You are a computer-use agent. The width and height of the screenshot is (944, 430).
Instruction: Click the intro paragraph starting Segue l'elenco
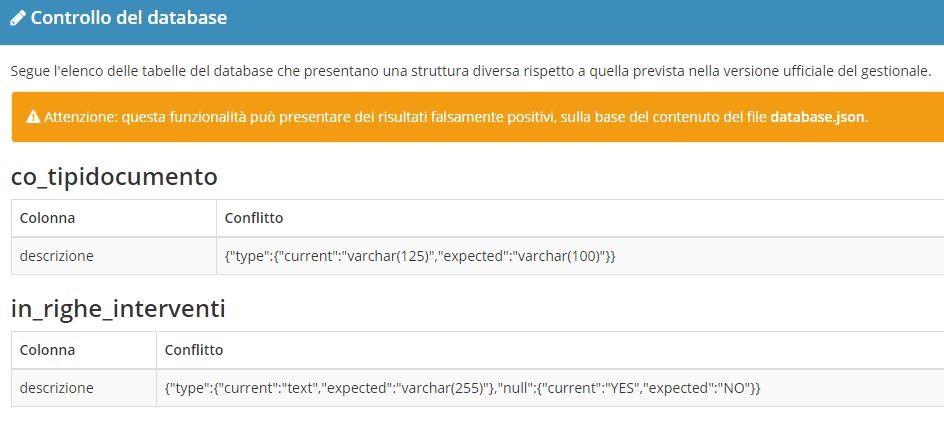tap(471, 71)
